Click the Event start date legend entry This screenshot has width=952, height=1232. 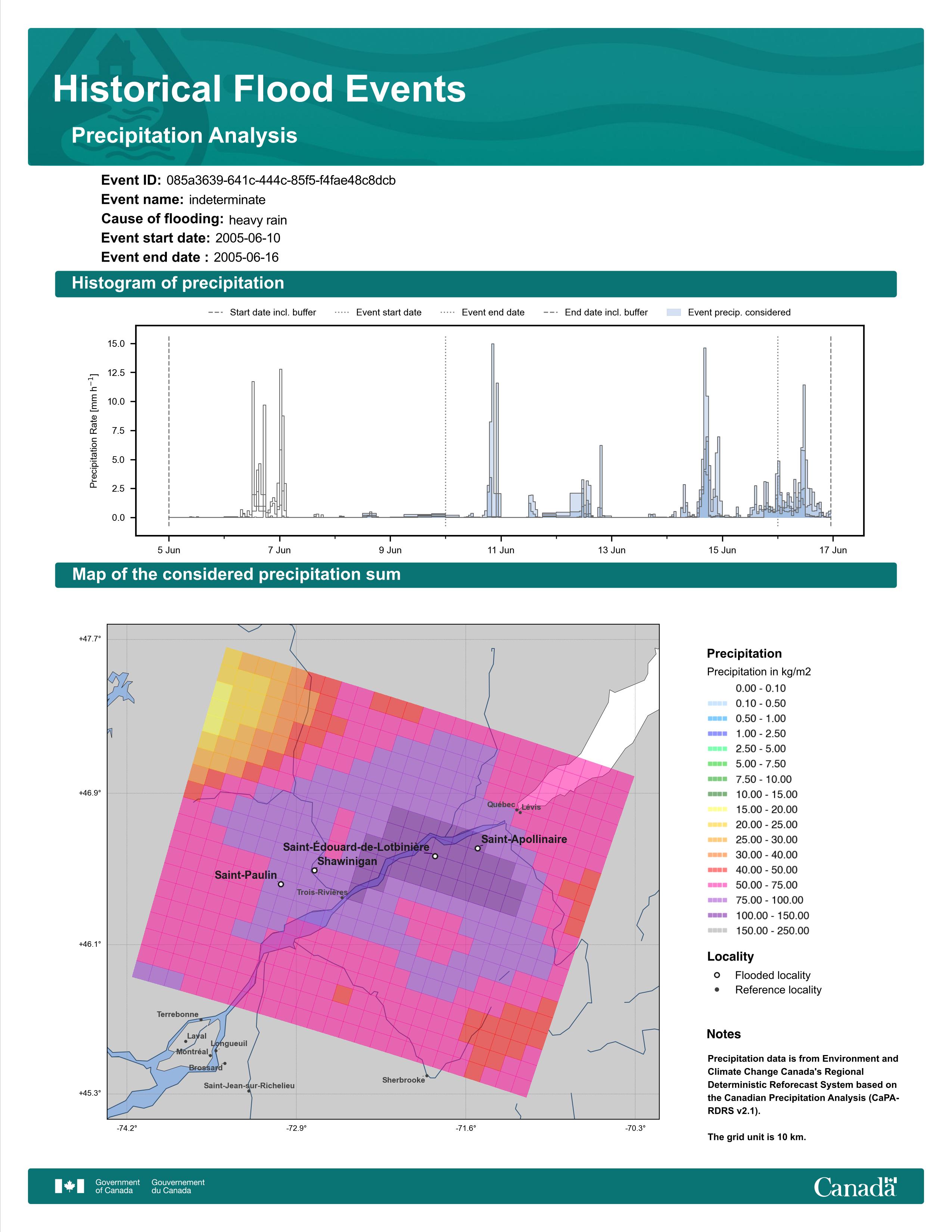click(379, 312)
